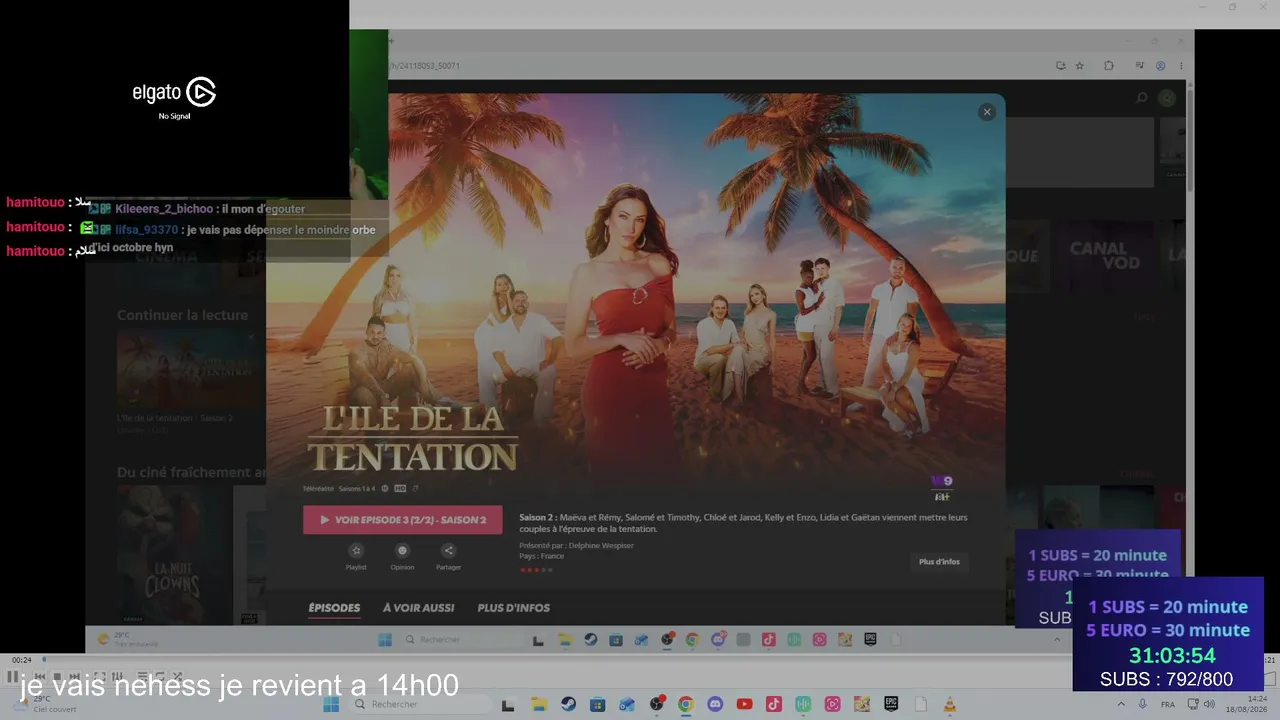Viewport: 1280px width, 720px height.
Task: Open YouTube on the bottom taskbar
Action: 744,704
